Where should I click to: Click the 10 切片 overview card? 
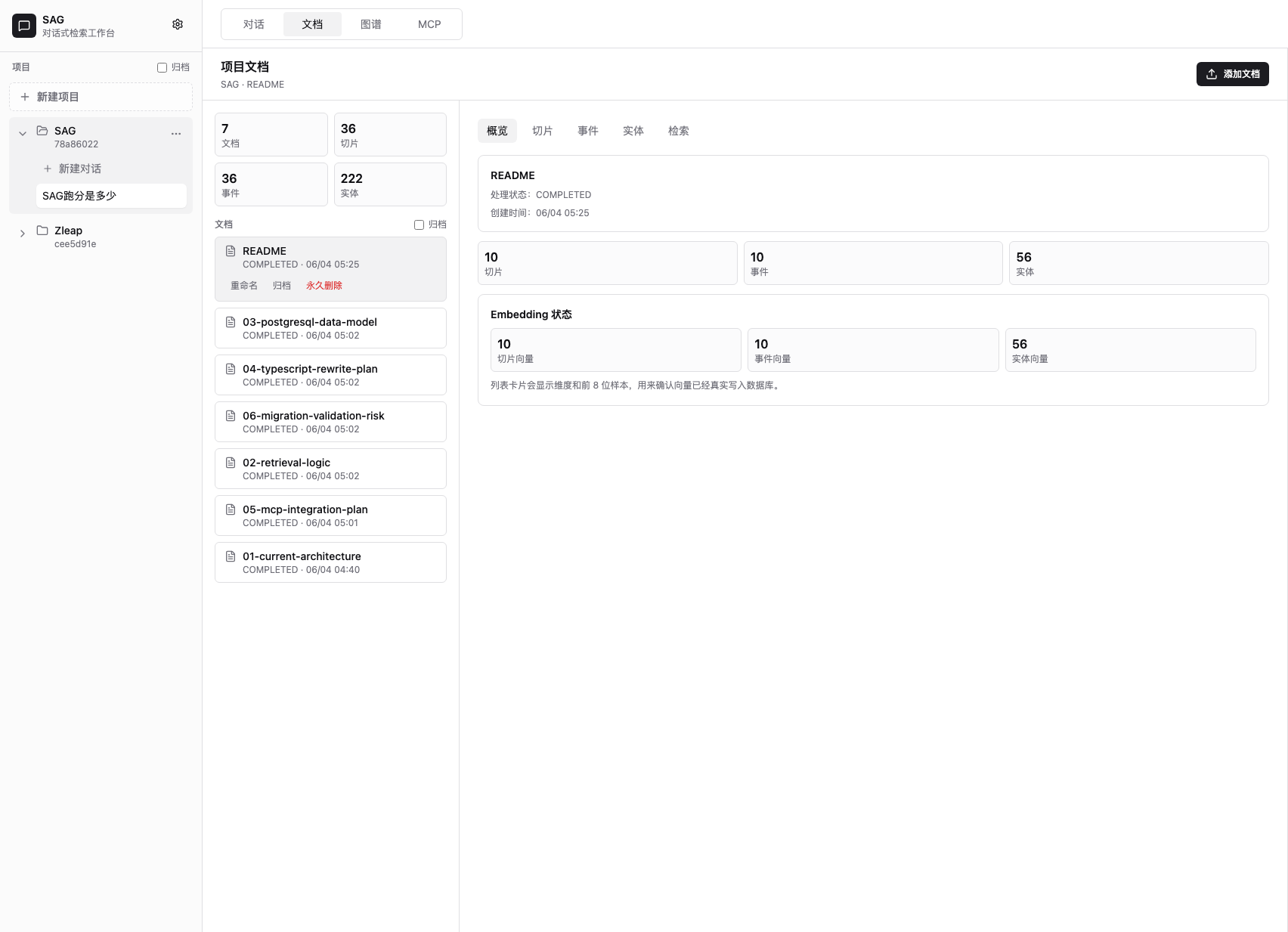[x=608, y=263]
